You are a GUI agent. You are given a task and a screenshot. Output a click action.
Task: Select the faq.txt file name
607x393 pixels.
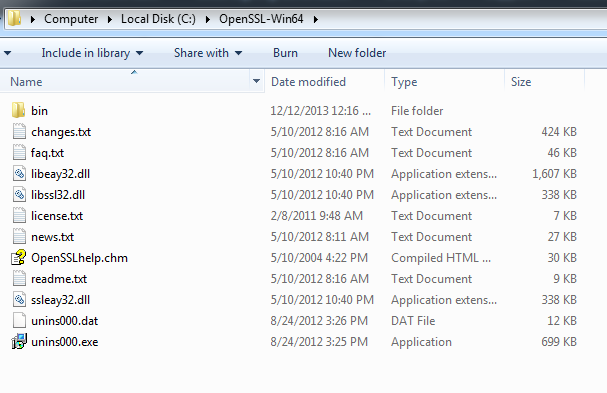pyautogui.click(x=48, y=153)
